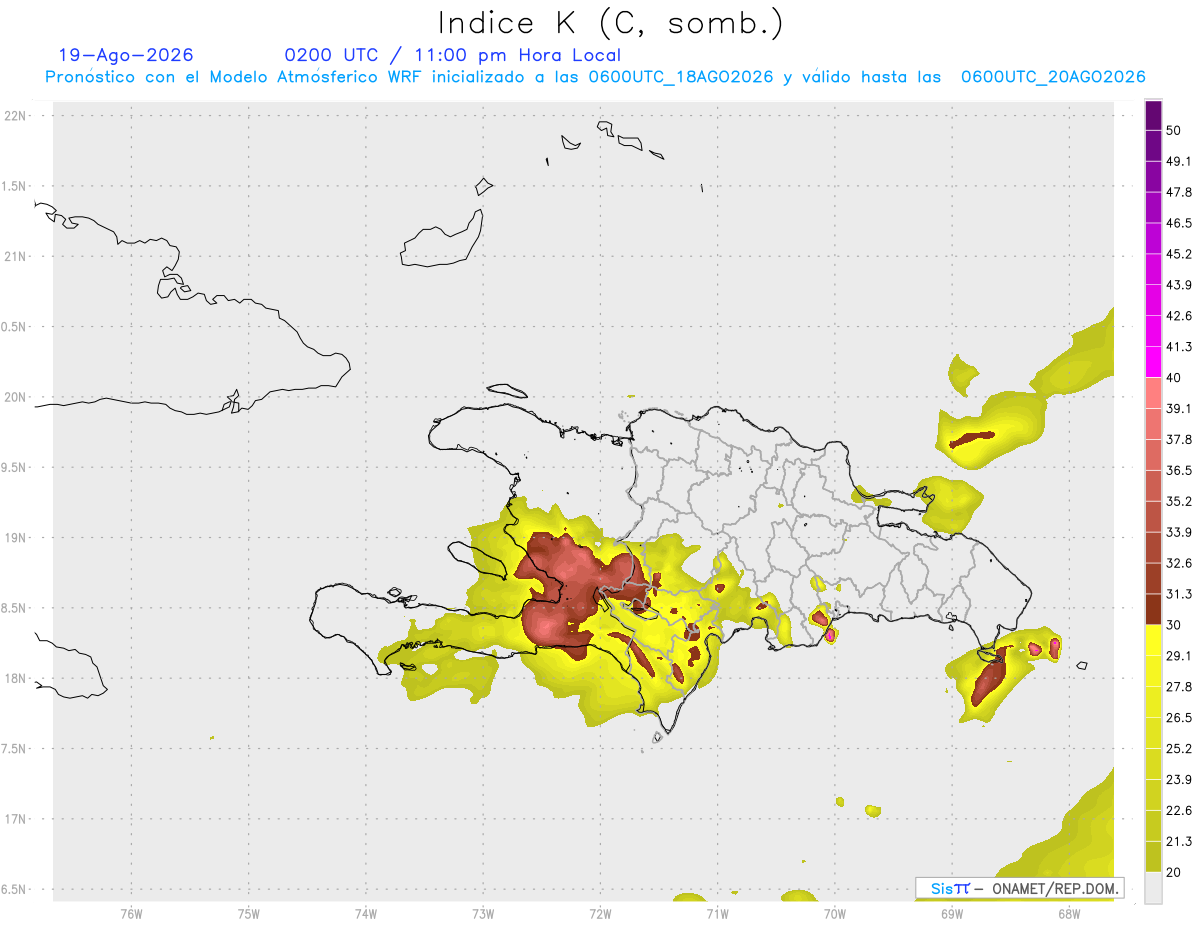This screenshot has width=1200, height=927.
Task: Click the colorbar label "46.5"
Action: [1179, 223]
